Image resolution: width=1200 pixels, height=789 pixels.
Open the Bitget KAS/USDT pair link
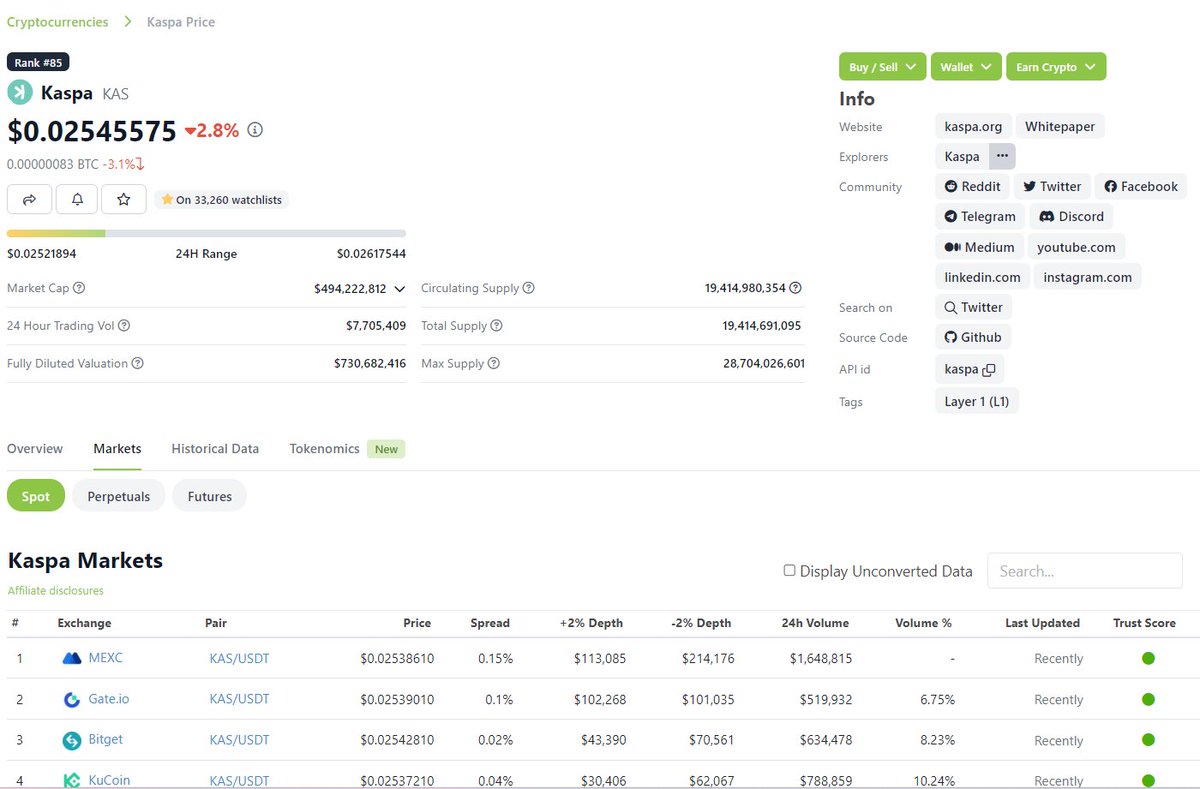[239, 741]
